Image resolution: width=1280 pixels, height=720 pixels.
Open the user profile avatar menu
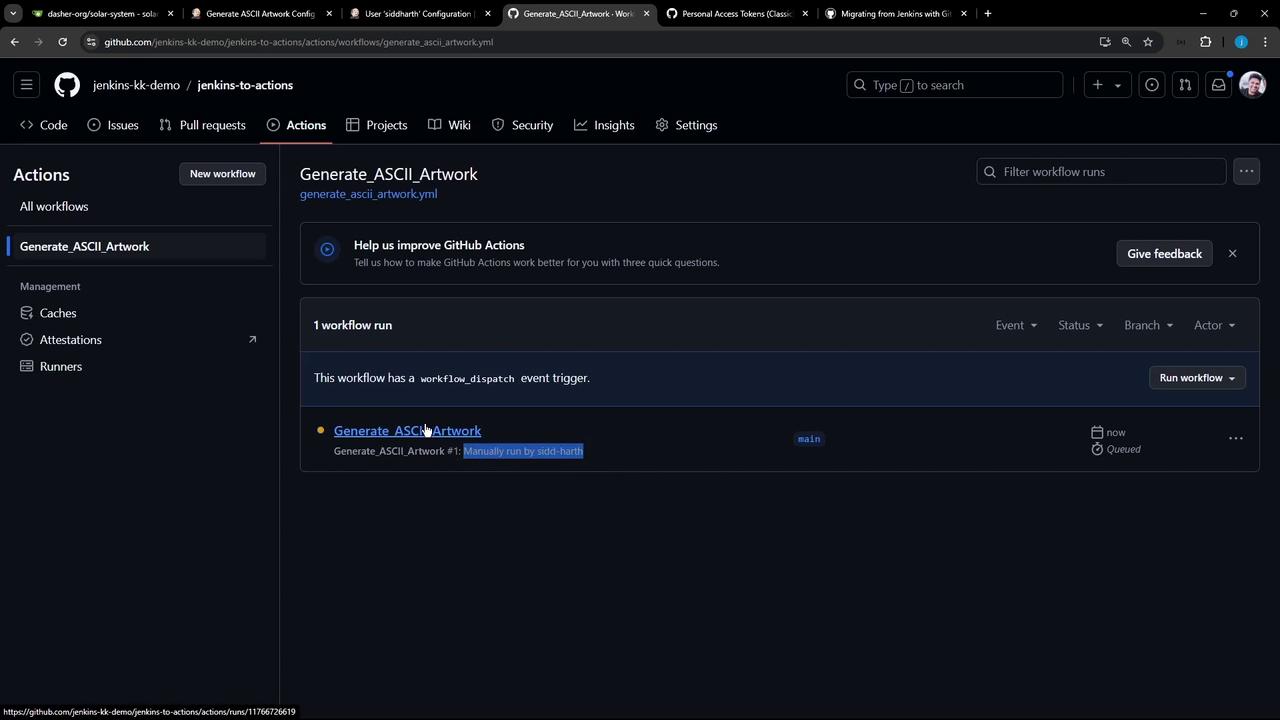click(1252, 85)
